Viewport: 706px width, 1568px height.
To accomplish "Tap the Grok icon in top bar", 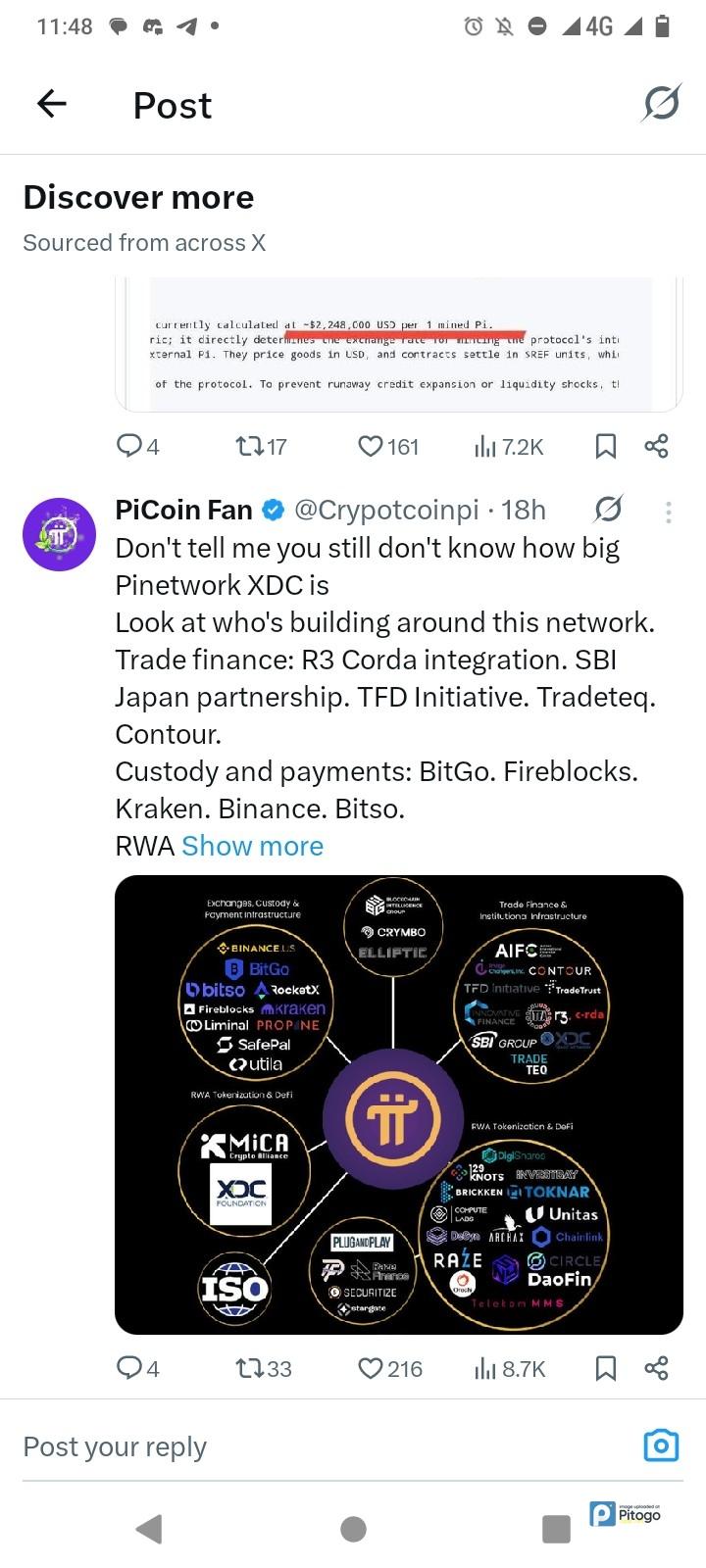I will (661, 103).
